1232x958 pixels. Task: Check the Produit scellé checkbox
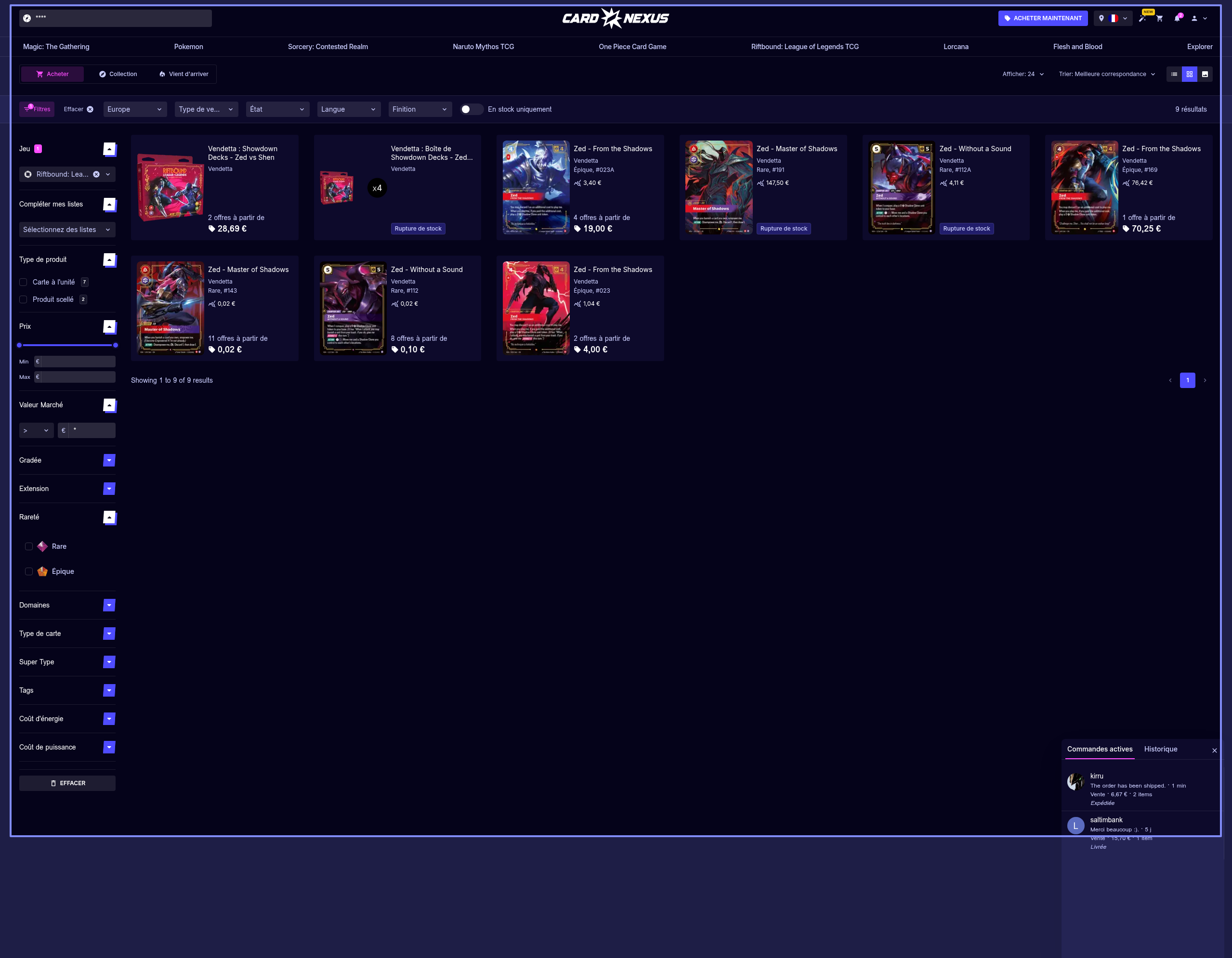pyautogui.click(x=23, y=299)
